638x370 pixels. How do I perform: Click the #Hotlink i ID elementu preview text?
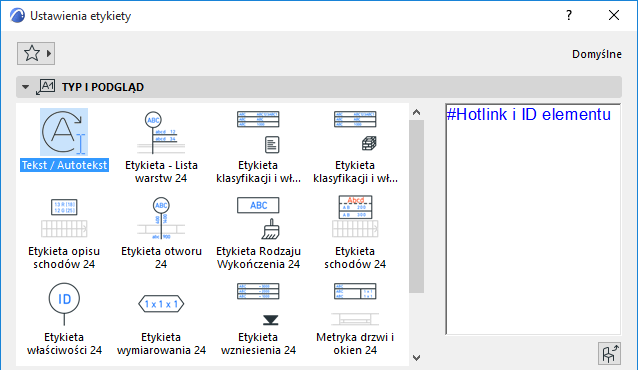pos(528,114)
